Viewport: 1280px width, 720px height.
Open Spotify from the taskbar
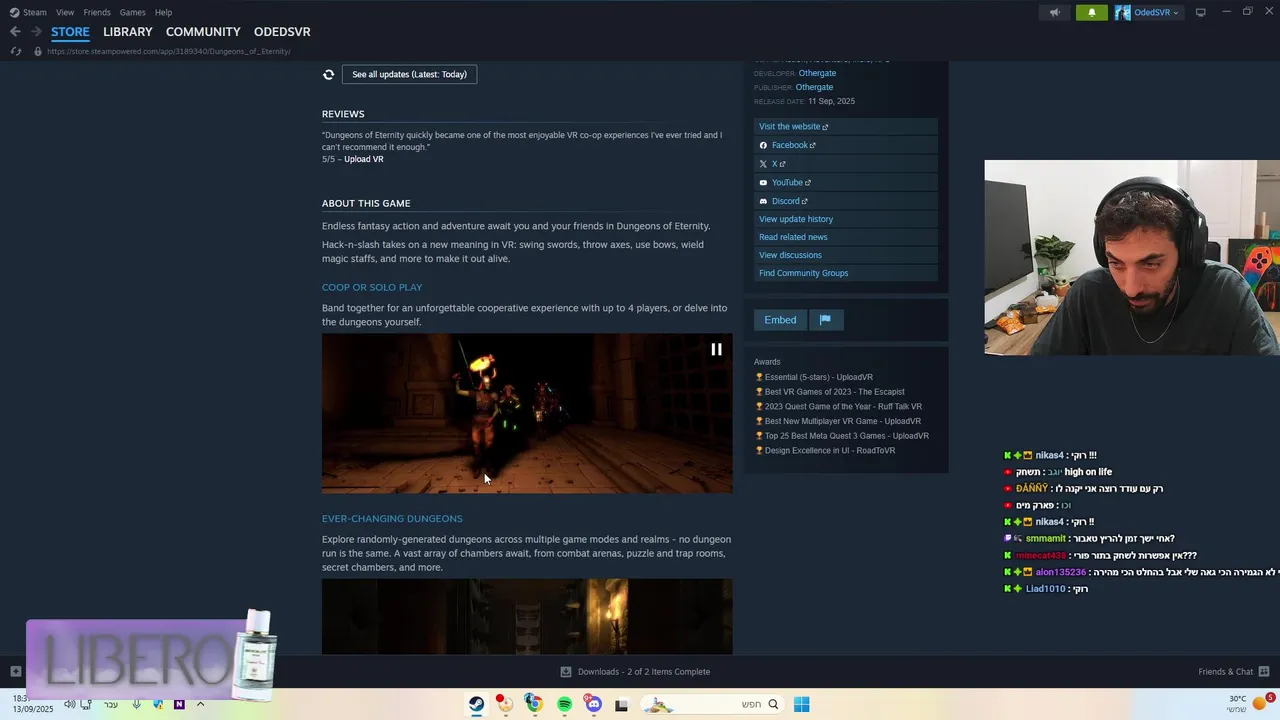click(x=564, y=704)
